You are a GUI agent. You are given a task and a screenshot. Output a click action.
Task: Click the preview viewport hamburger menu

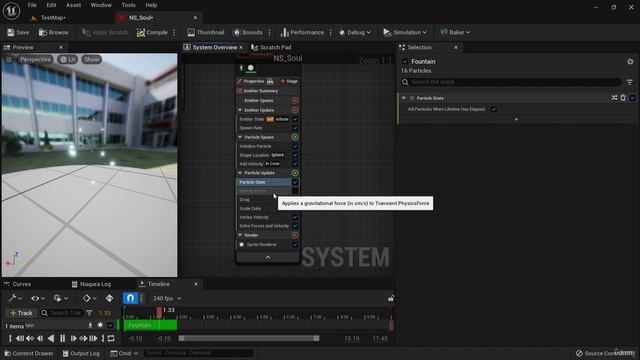[x=9, y=60]
